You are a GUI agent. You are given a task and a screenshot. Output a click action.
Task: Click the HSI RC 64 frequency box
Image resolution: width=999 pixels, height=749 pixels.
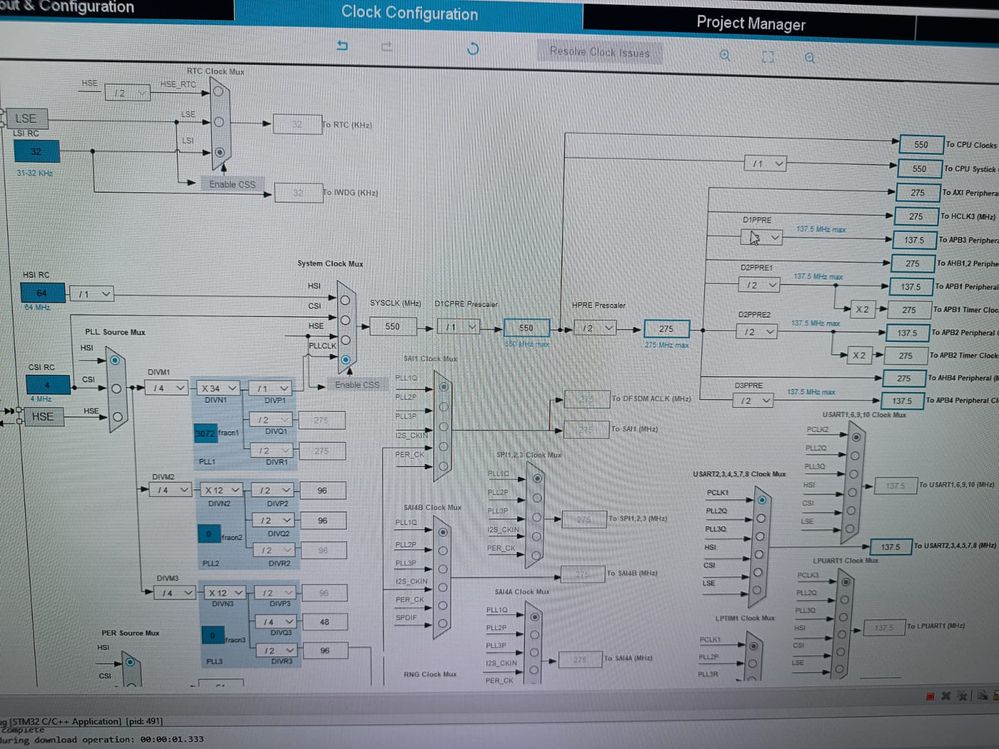click(x=42, y=293)
